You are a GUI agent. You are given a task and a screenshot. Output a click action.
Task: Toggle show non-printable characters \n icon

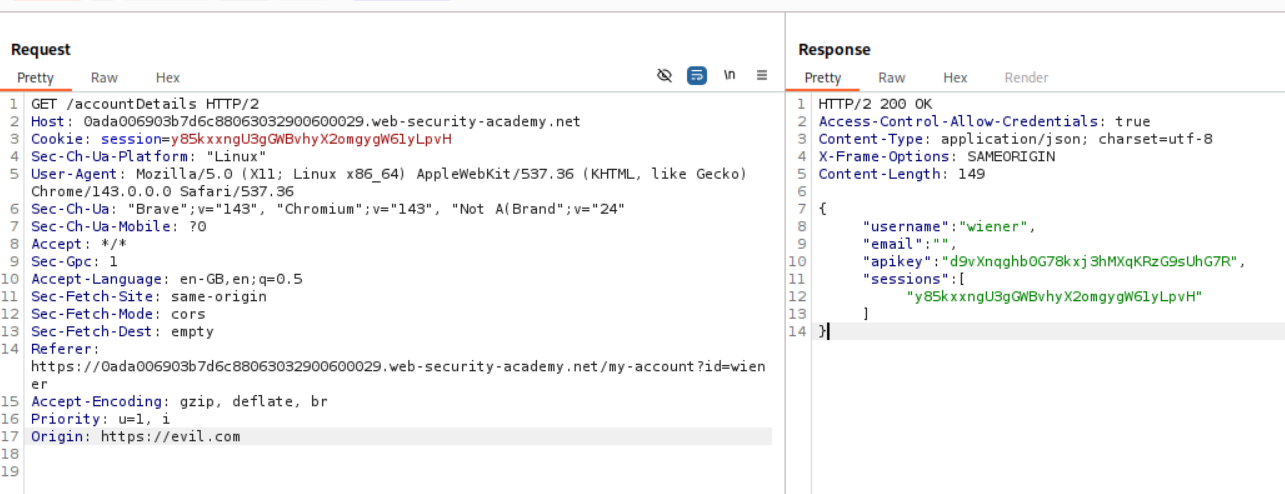click(x=730, y=75)
